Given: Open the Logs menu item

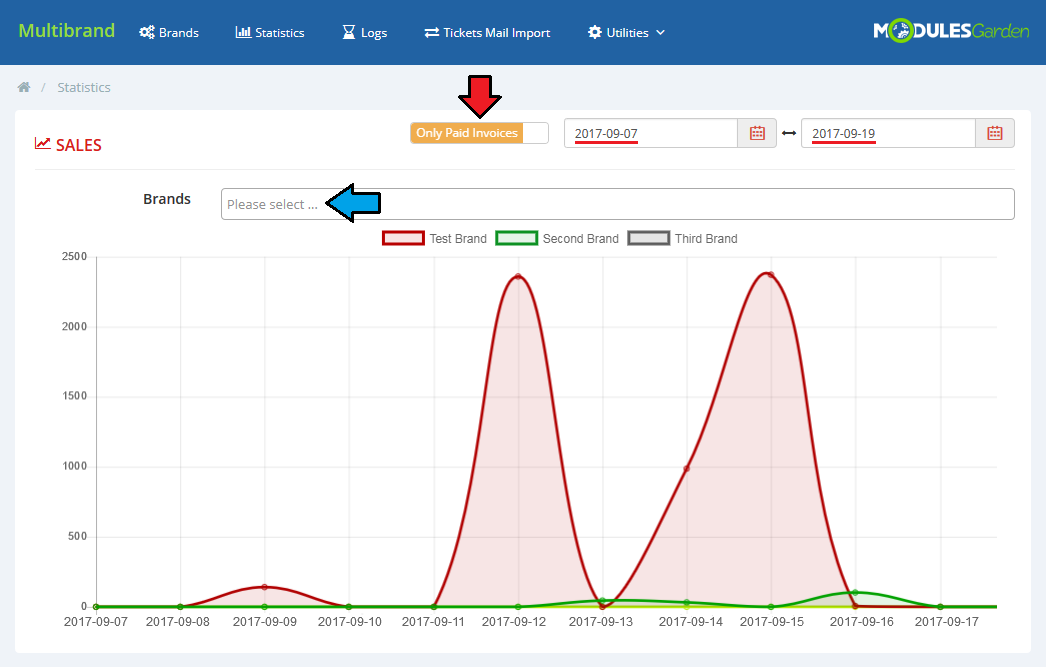Looking at the screenshot, I should pos(365,32).
